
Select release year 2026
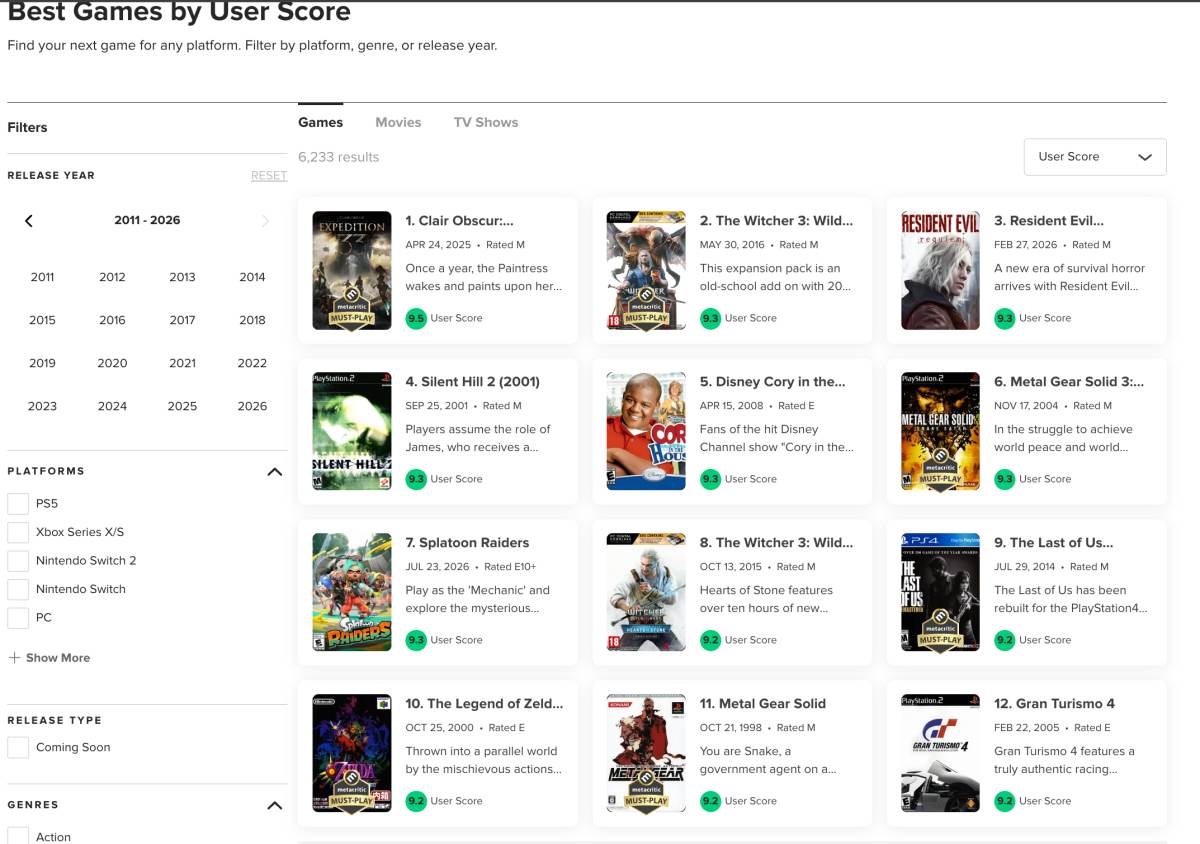click(x=252, y=406)
